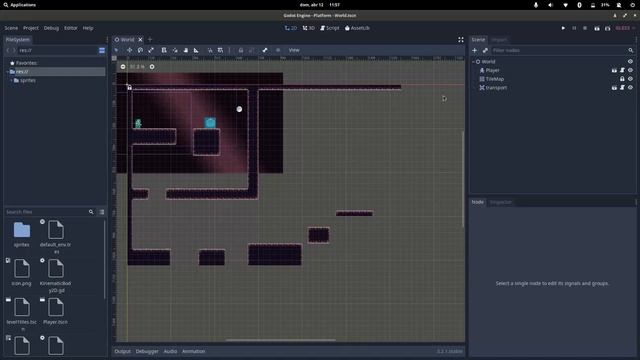Collapse the World node tree
The width and height of the screenshot is (640, 360).
(473, 62)
